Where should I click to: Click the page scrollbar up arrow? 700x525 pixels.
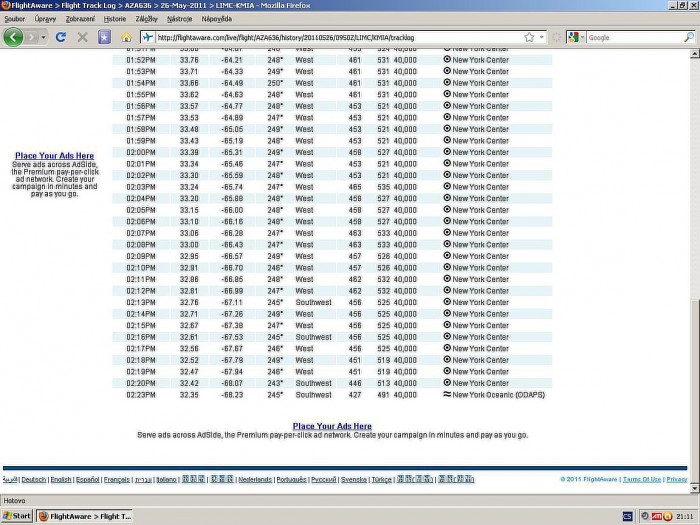coord(695,54)
